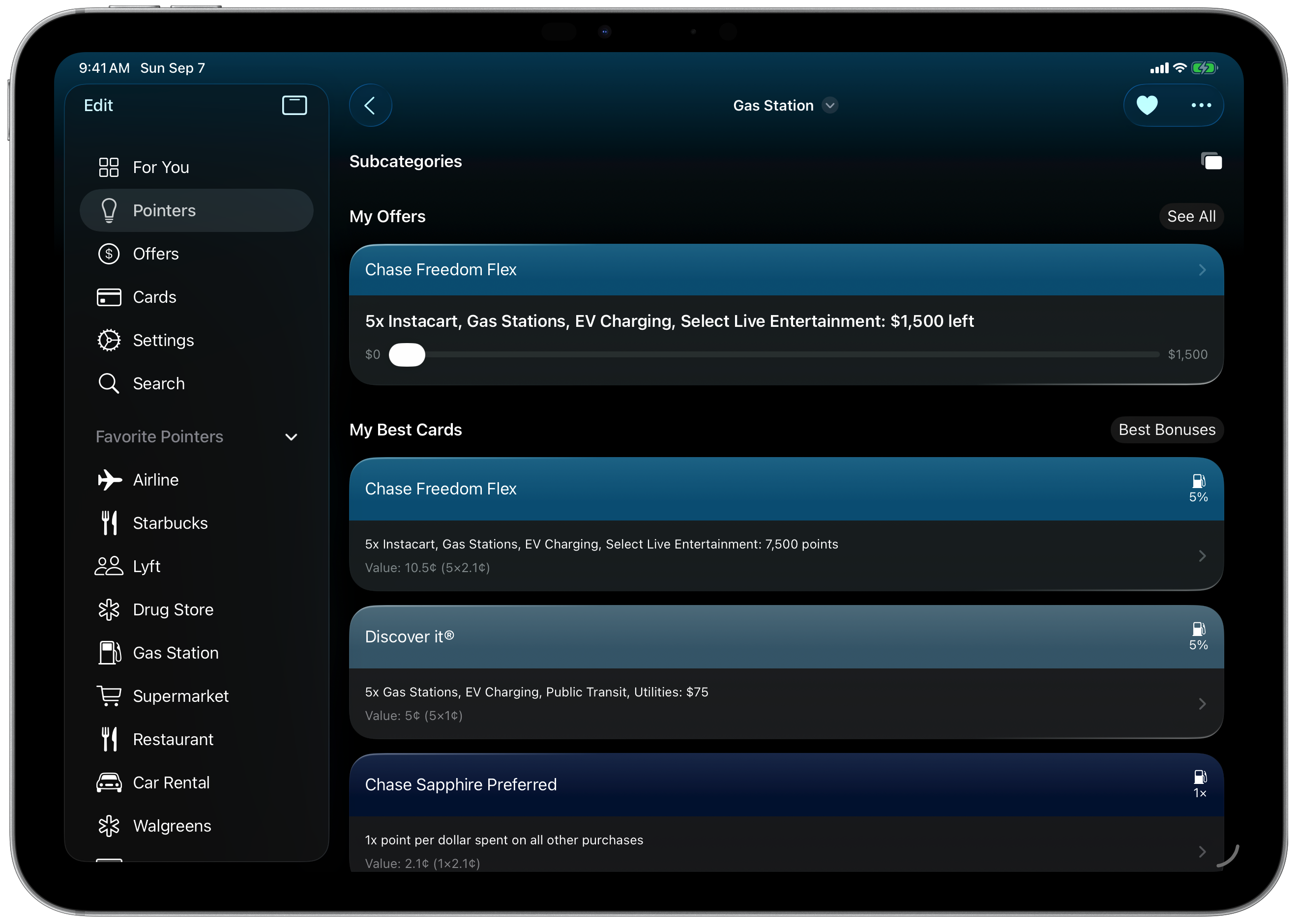Screen dimensions: 1298x924
Task: Open the For You section
Action: coord(160,167)
